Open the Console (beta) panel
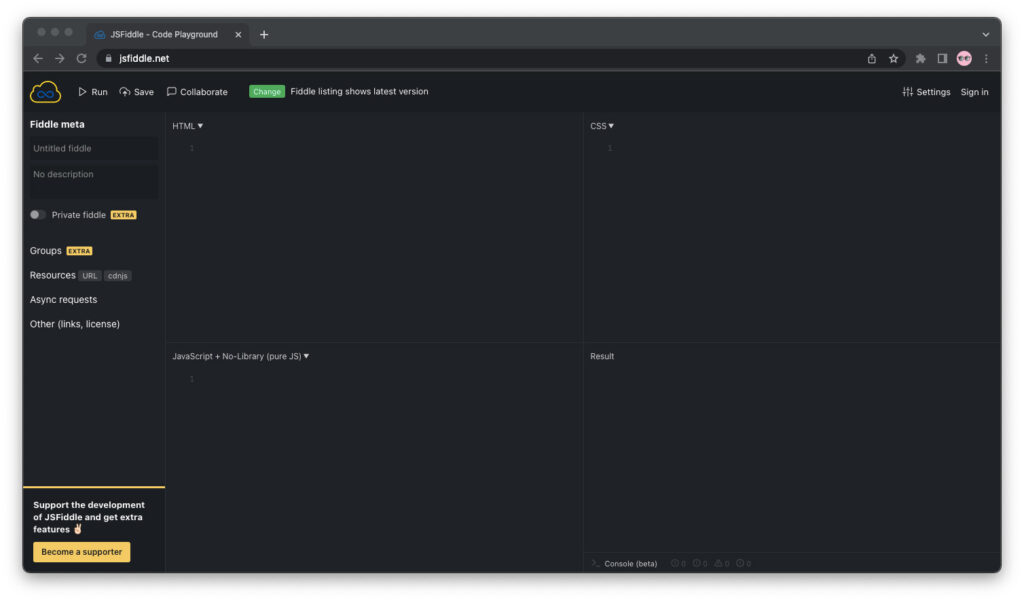The height and width of the screenshot is (601, 1024). (x=630, y=564)
